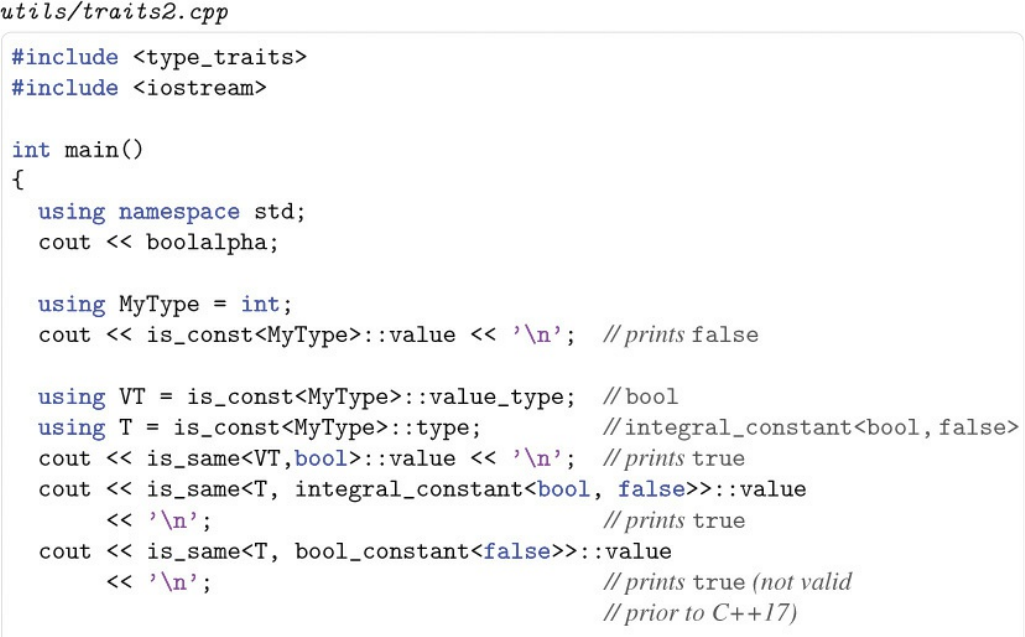Click the last '\n' character literal

pyautogui.click(x=175, y=582)
